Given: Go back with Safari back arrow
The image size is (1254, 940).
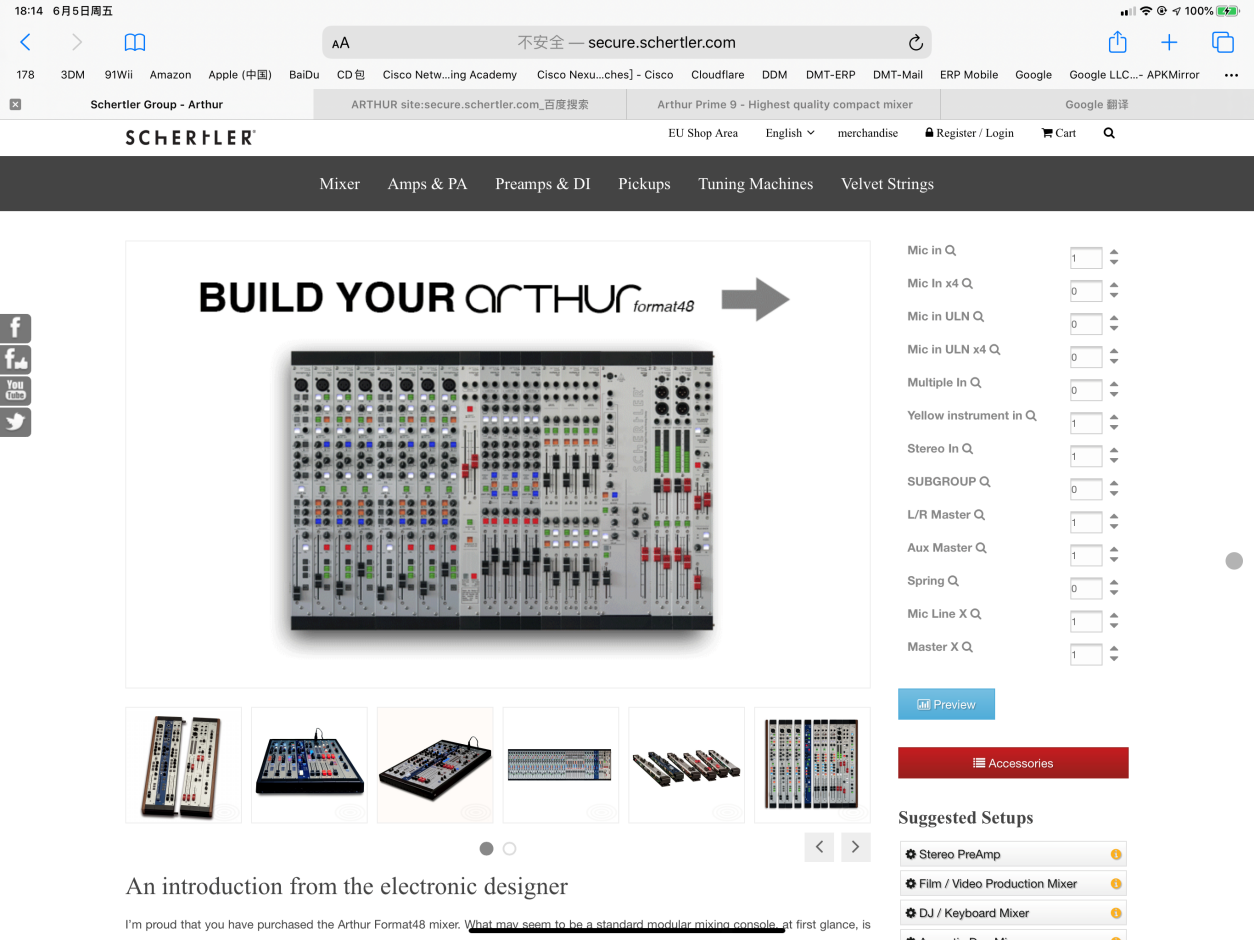Looking at the screenshot, I should coord(26,42).
